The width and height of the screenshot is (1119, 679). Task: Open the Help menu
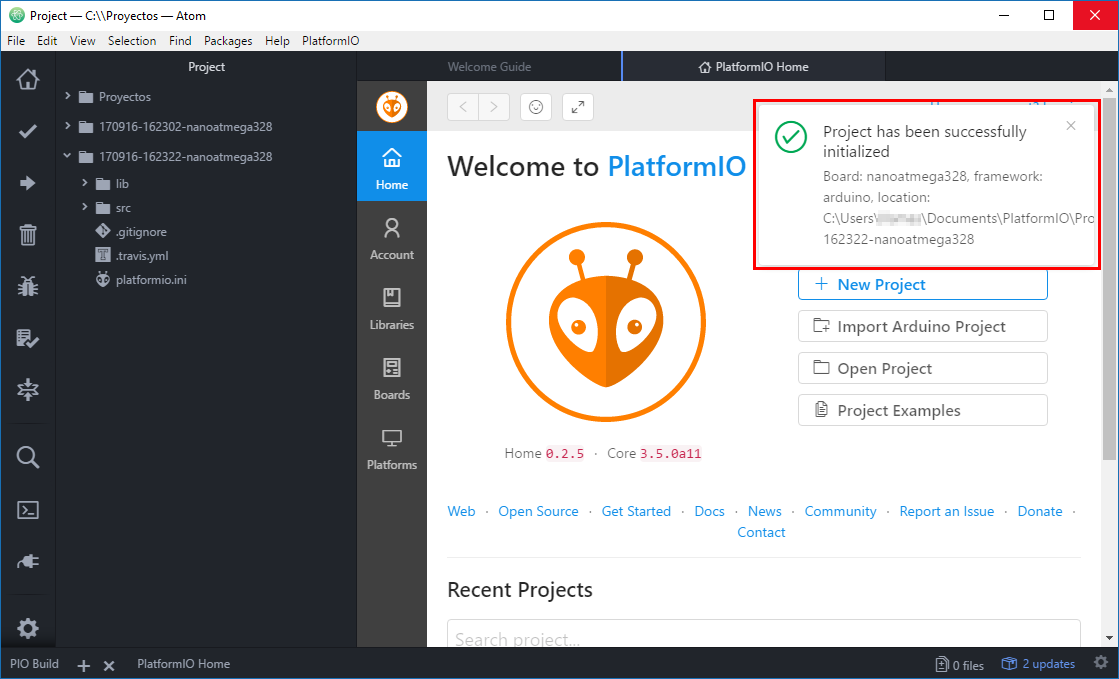click(x=277, y=41)
